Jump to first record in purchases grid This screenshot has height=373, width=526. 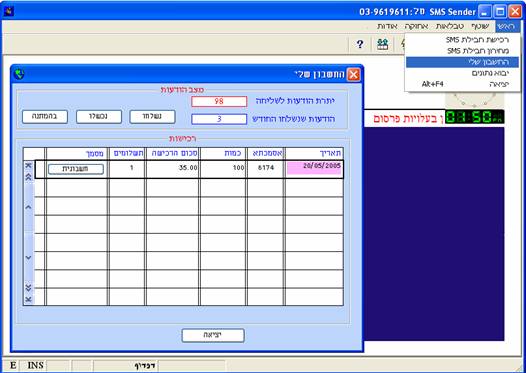(29, 165)
